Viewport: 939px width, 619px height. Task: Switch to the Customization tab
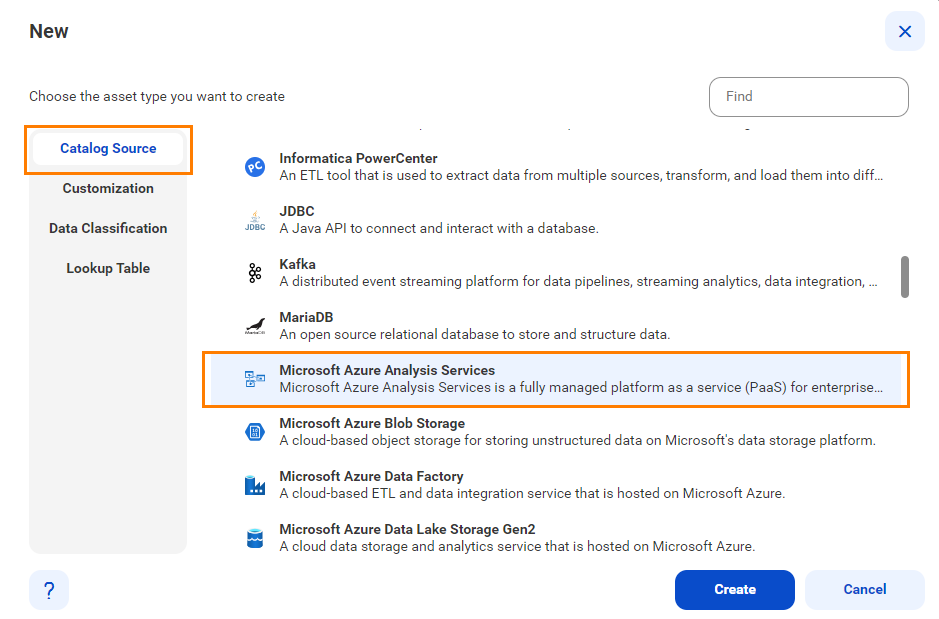108,189
